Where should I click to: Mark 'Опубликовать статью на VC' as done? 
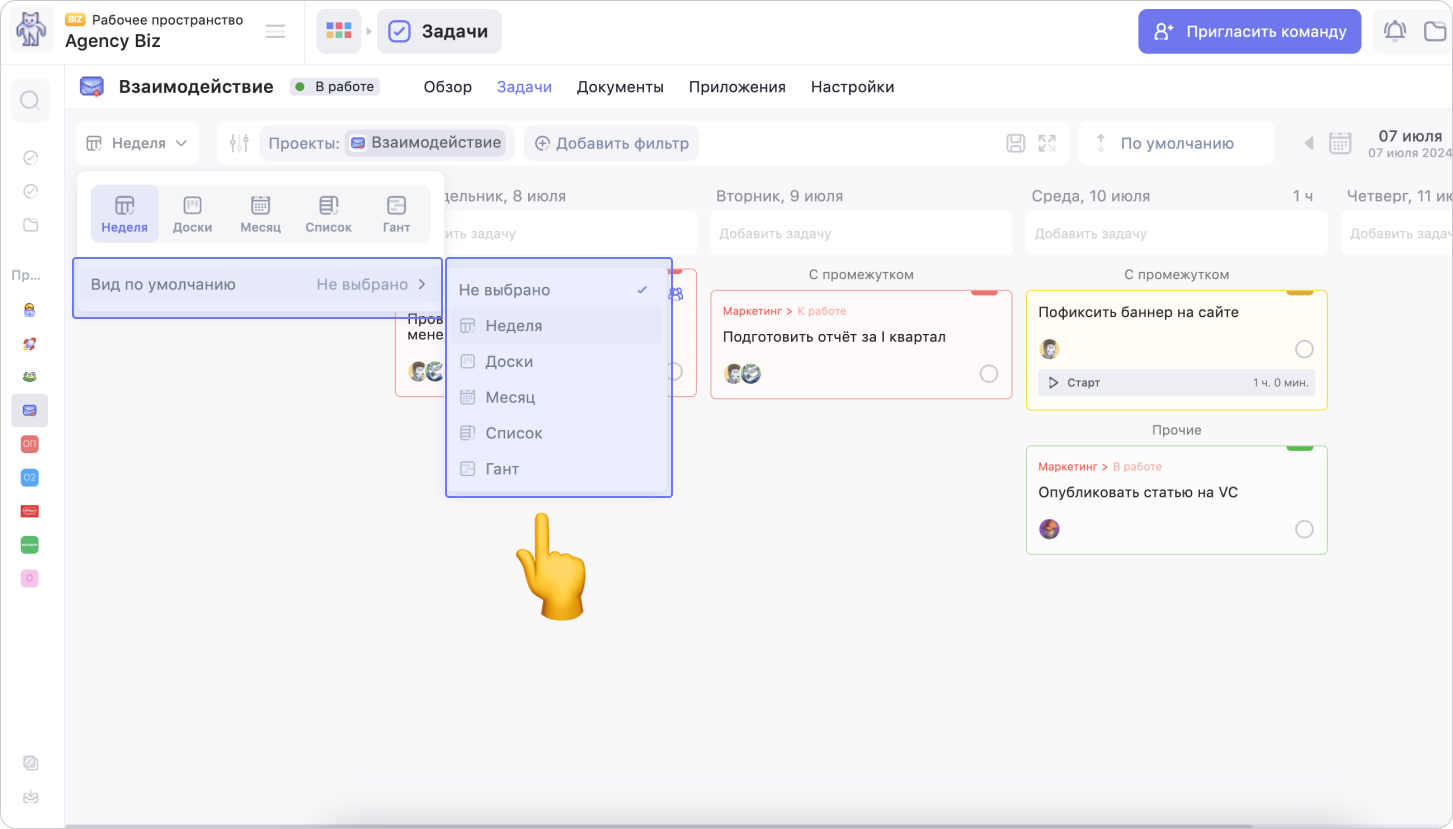(1304, 529)
